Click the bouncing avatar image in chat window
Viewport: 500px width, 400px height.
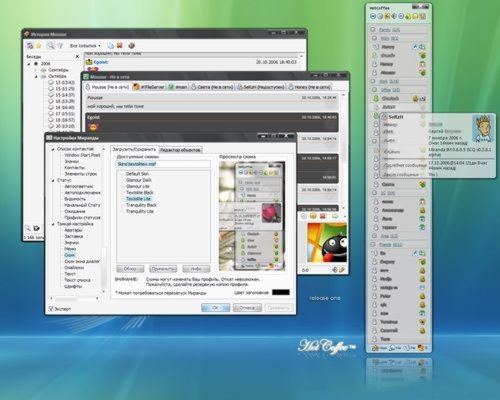[x=327, y=243]
